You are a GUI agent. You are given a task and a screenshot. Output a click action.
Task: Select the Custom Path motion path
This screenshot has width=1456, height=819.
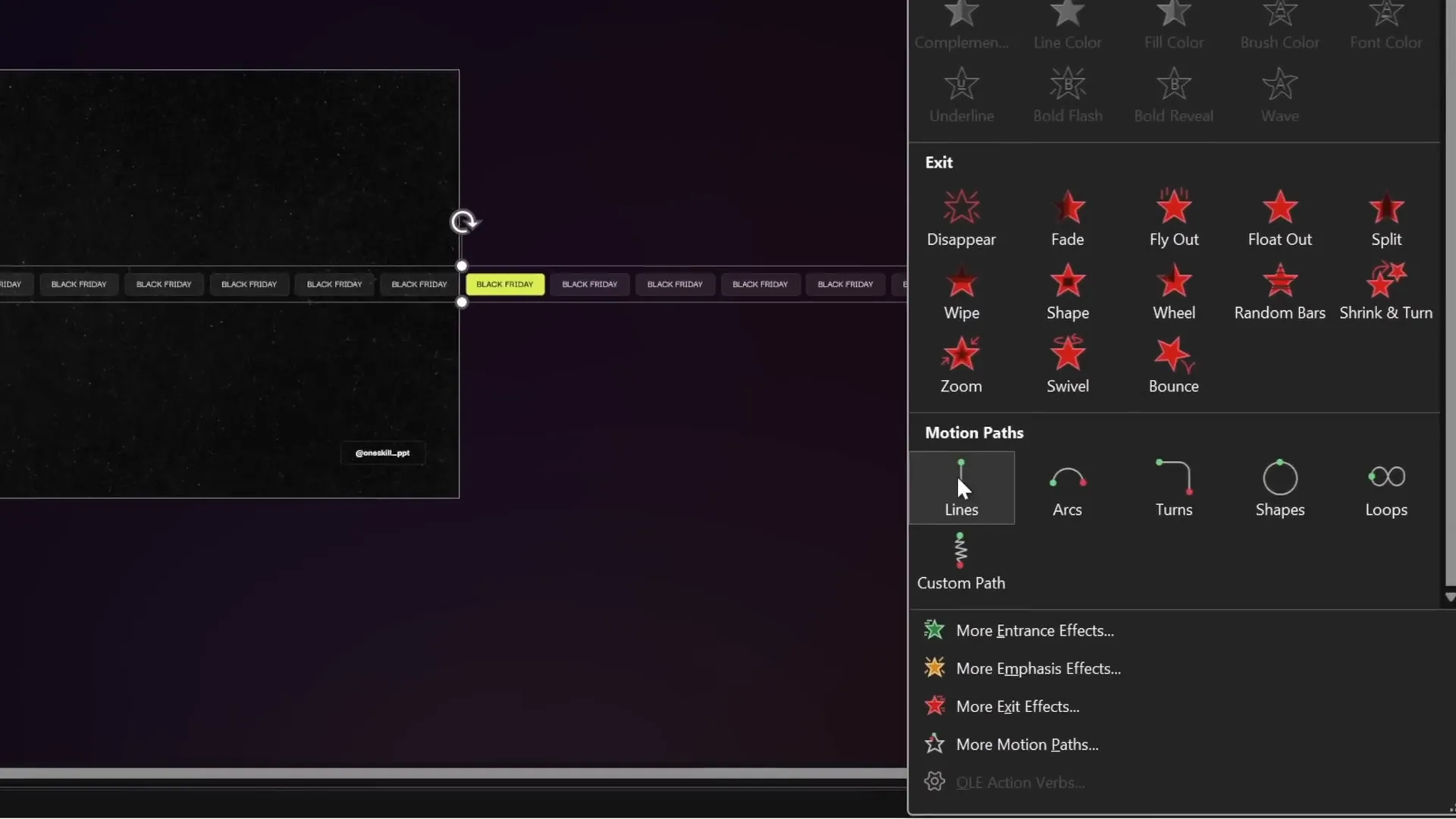pos(961,562)
